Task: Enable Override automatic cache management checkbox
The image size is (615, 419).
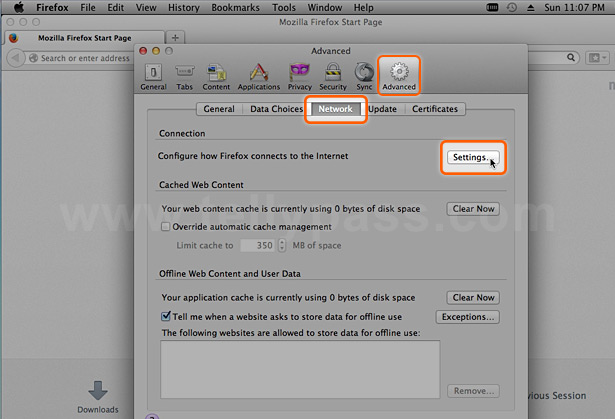Action: tap(166, 227)
